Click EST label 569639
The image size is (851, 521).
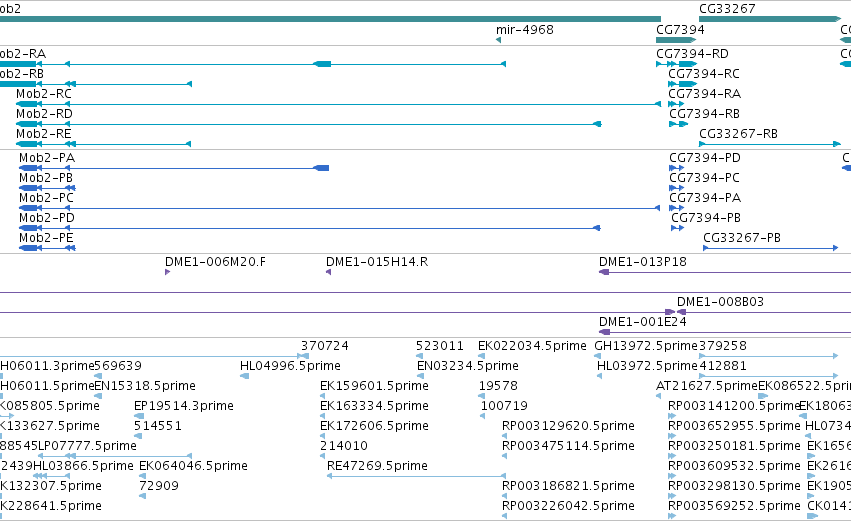point(118,366)
